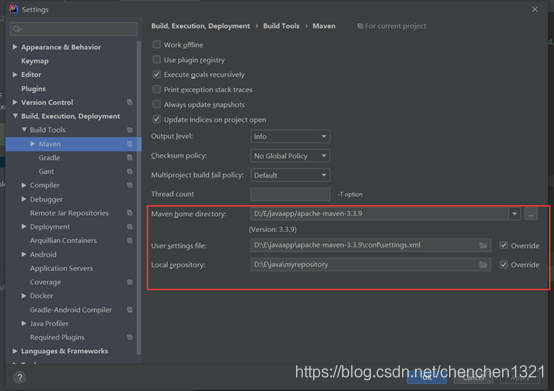The height and width of the screenshot is (391, 554).
Task: Collapse Build, Execution, Deployment section
Action: [x=15, y=116]
